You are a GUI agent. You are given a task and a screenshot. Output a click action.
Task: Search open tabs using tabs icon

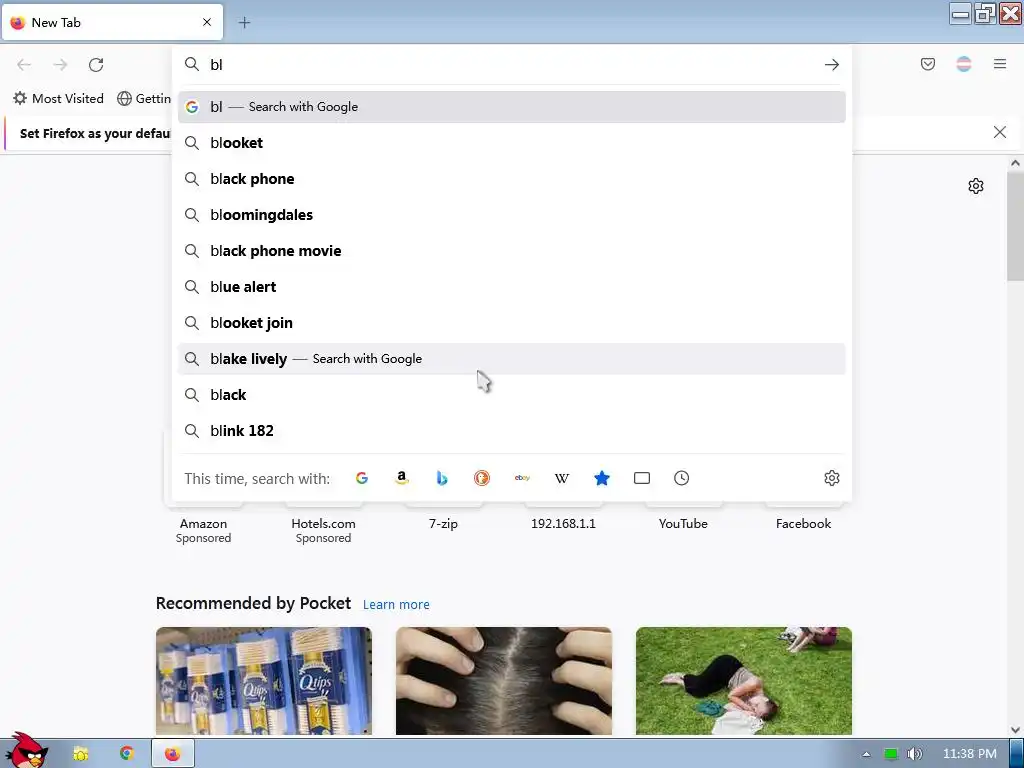click(x=642, y=478)
